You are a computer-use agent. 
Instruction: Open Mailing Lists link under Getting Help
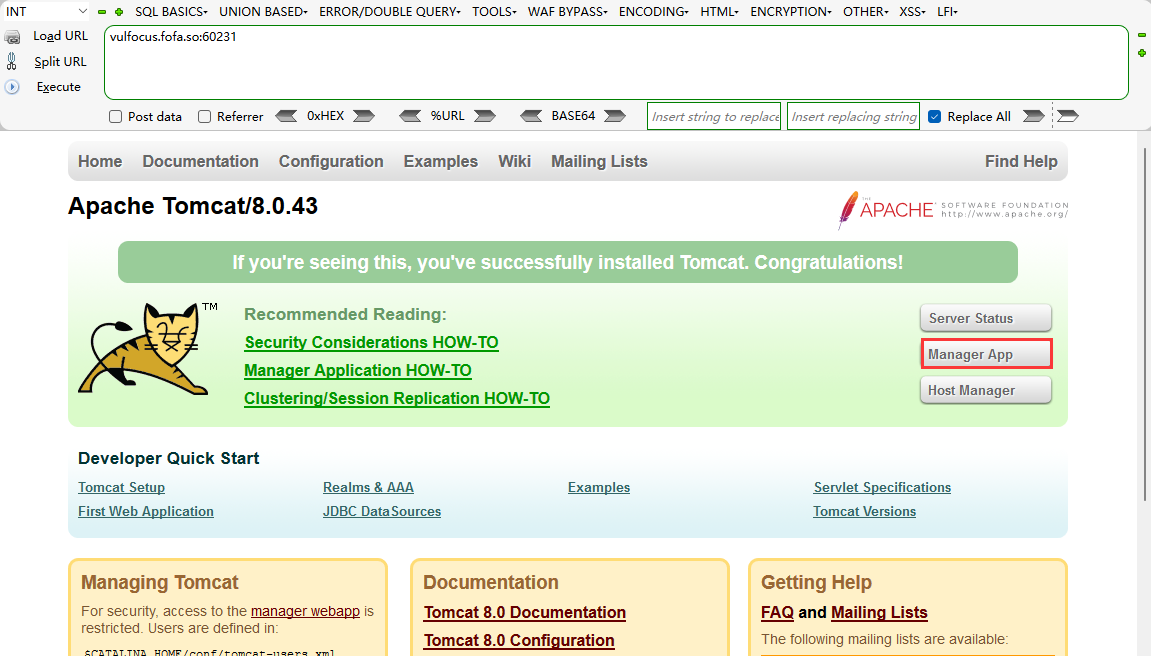click(x=879, y=613)
